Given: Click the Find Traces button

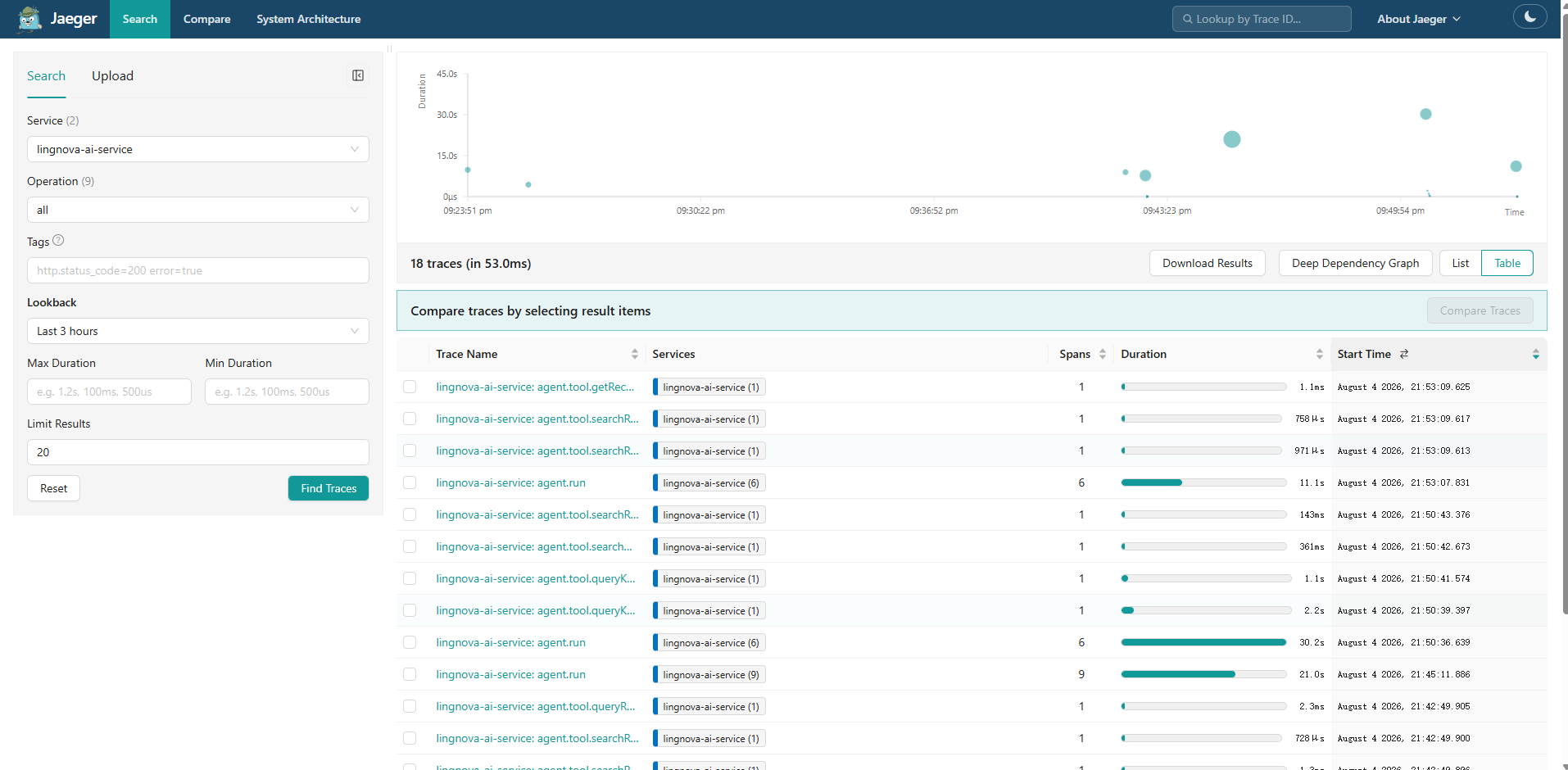Looking at the screenshot, I should (x=329, y=488).
